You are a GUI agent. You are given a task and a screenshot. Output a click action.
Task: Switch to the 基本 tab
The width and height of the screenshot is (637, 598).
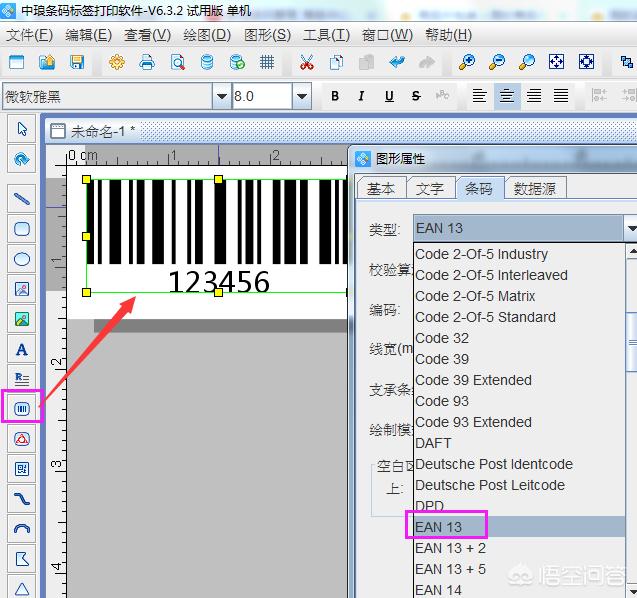(x=381, y=188)
